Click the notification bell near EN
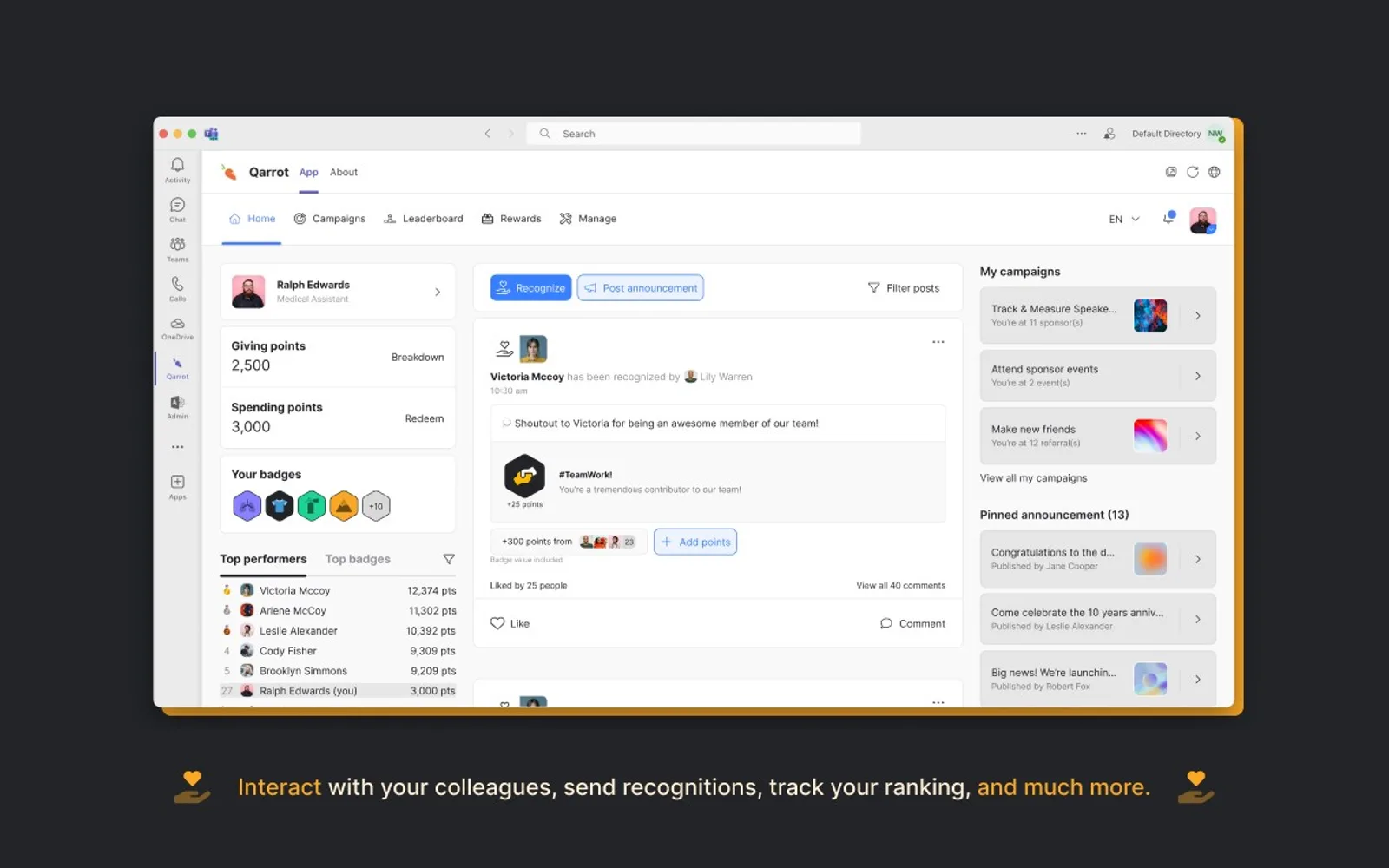The height and width of the screenshot is (868, 1389). pos(1168,219)
